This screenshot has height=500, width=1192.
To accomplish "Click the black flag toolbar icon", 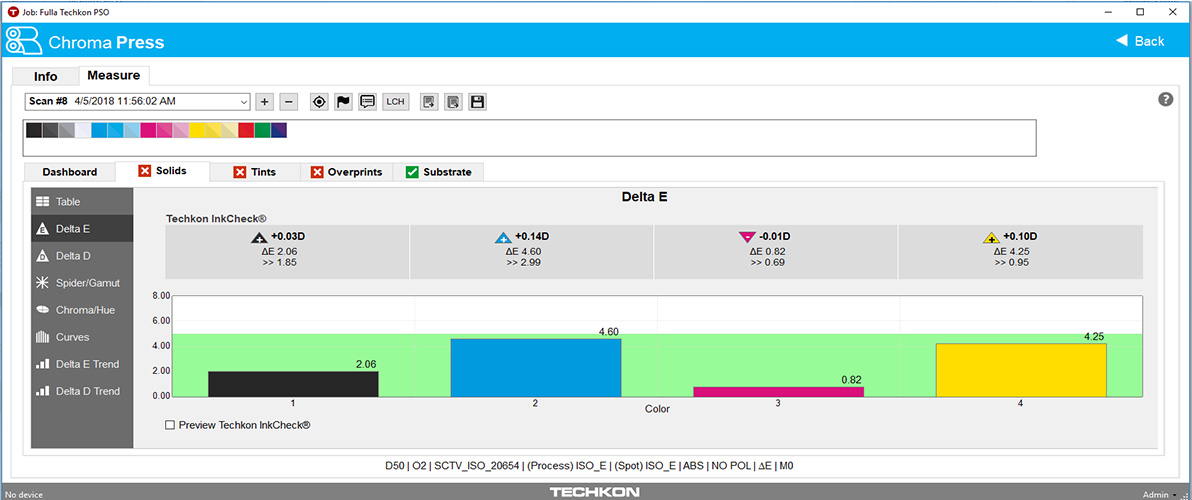I will (x=344, y=102).
